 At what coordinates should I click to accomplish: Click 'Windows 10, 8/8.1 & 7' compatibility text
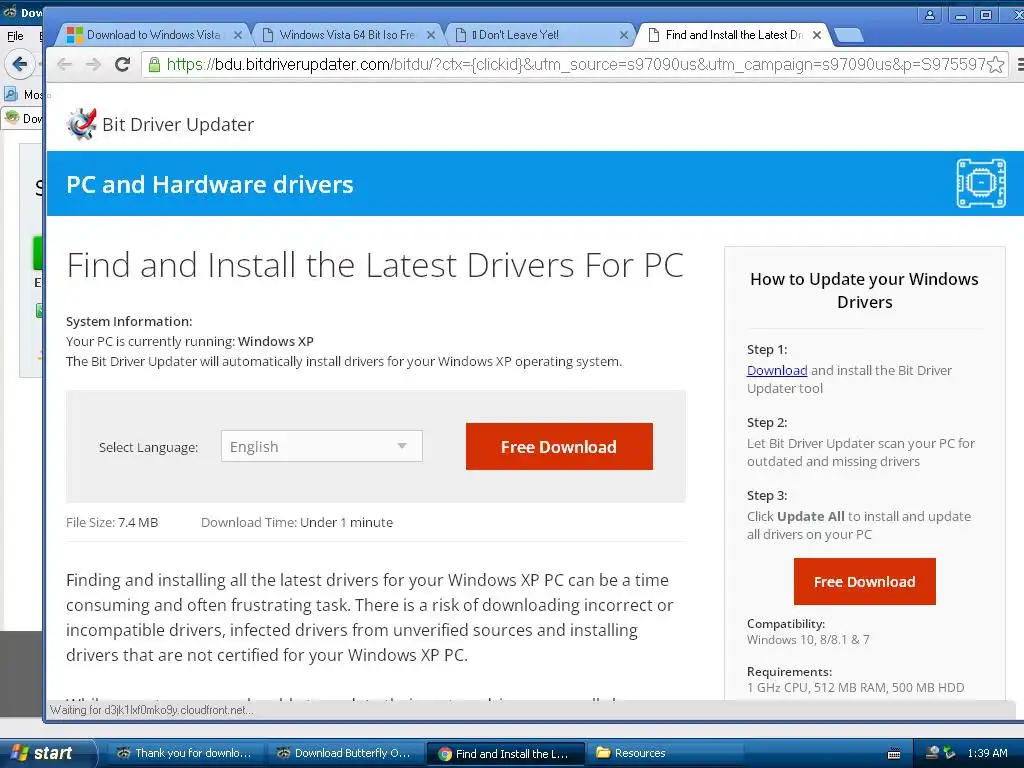point(808,640)
